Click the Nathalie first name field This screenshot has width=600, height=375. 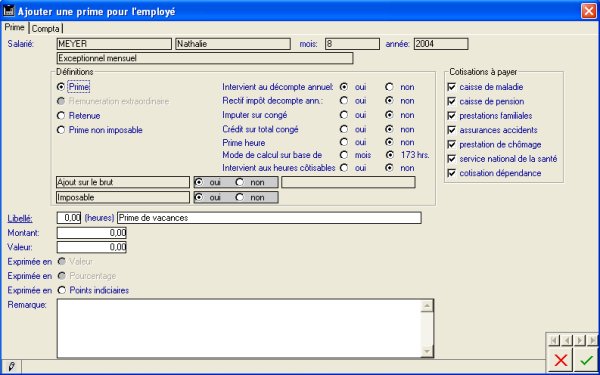233,44
